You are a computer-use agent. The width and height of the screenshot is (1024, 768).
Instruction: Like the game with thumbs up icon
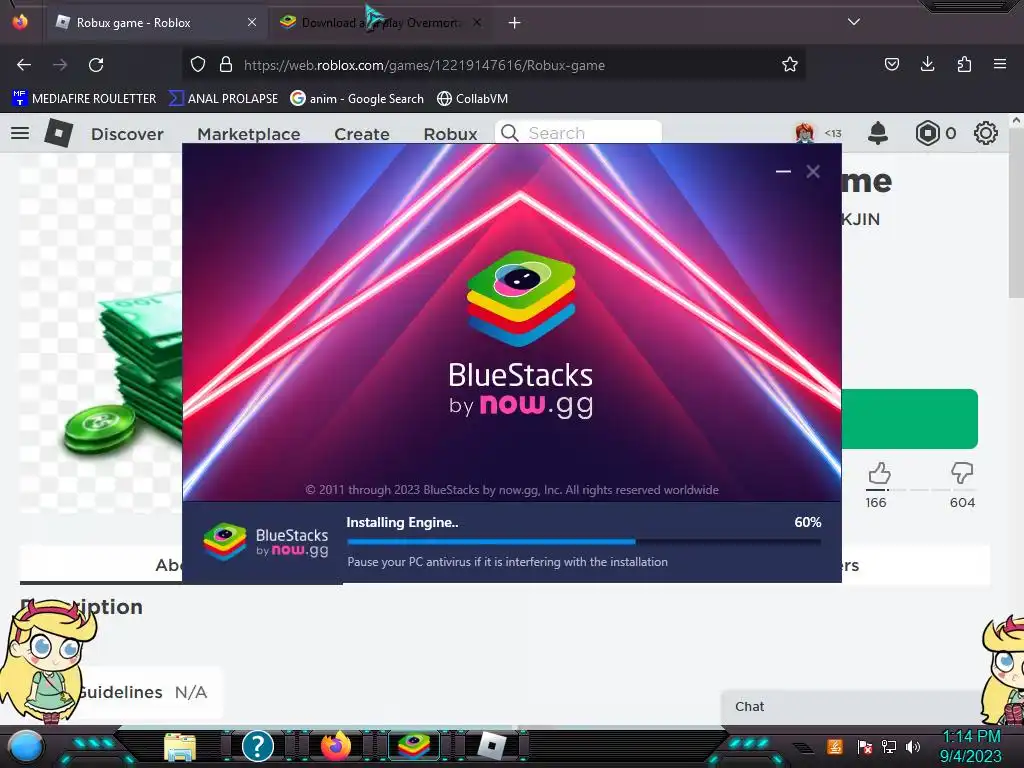pyautogui.click(x=879, y=473)
